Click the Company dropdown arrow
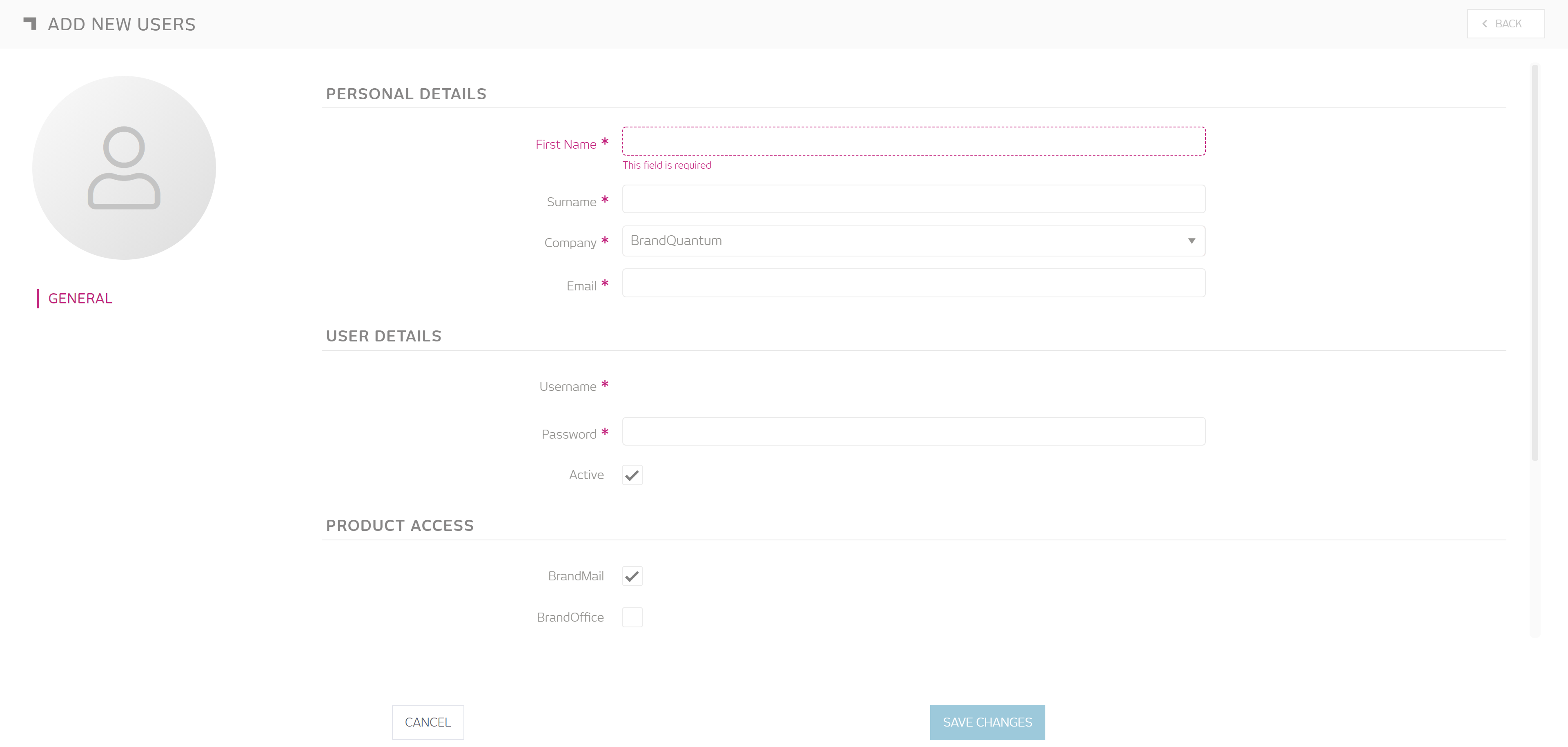Image resolution: width=1568 pixels, height=747 pixels. point(1191,241)
